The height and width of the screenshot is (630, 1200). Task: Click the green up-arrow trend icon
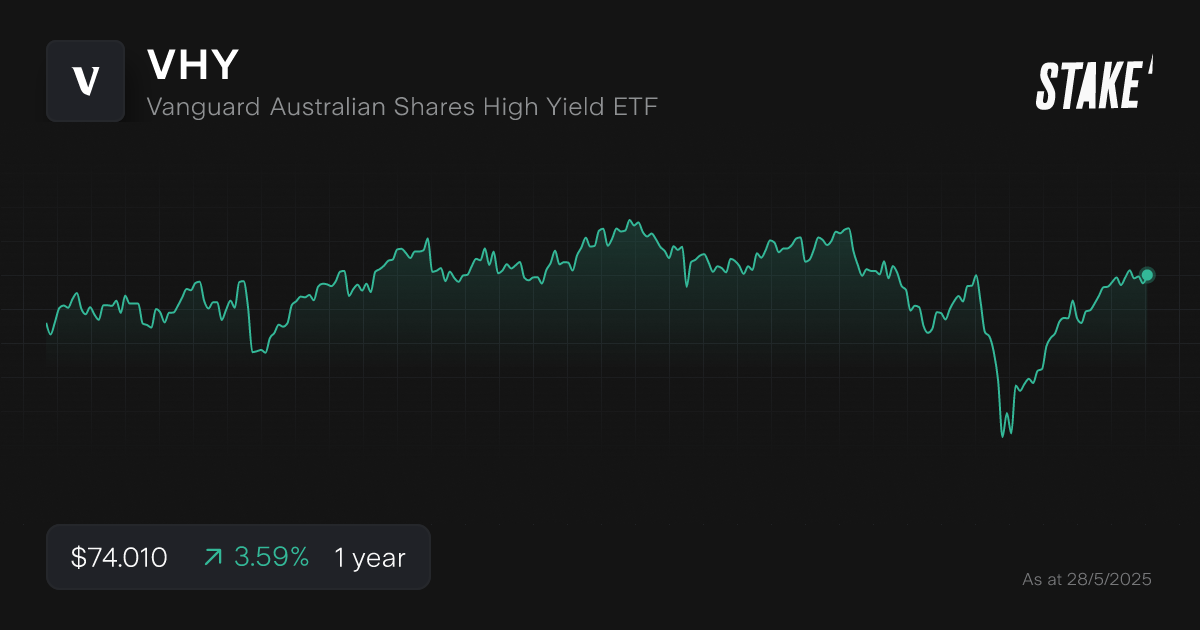pos(213,557)
